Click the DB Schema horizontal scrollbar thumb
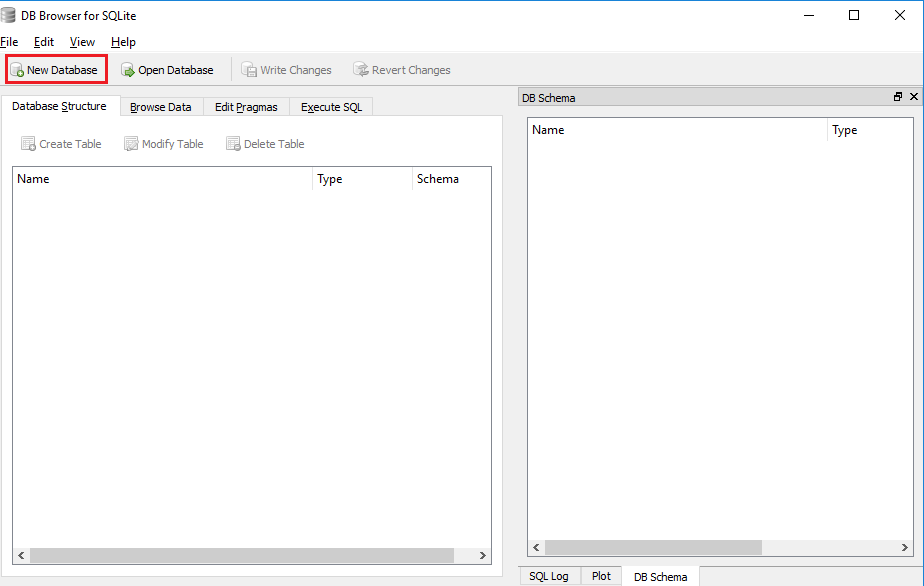Image resolution: width=924 pixels, height=586 pixels. (654, 548)
